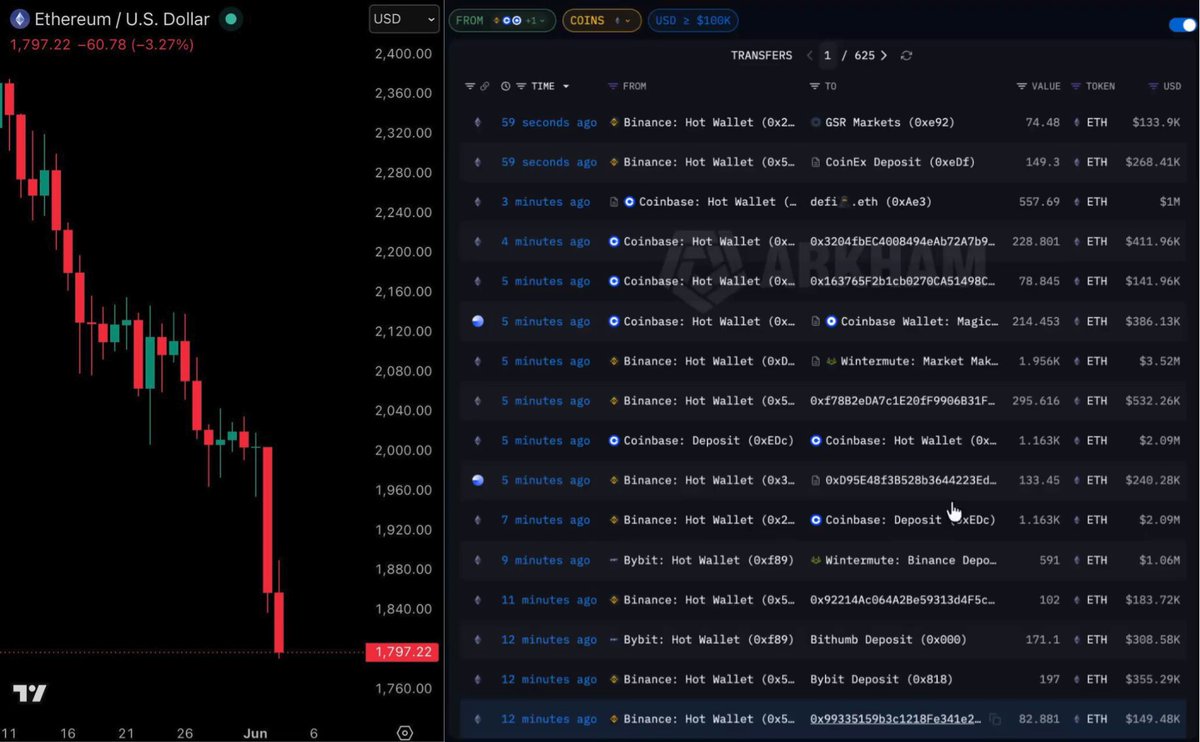
Task: Refresh the transfers list
Action: (906, 56)
